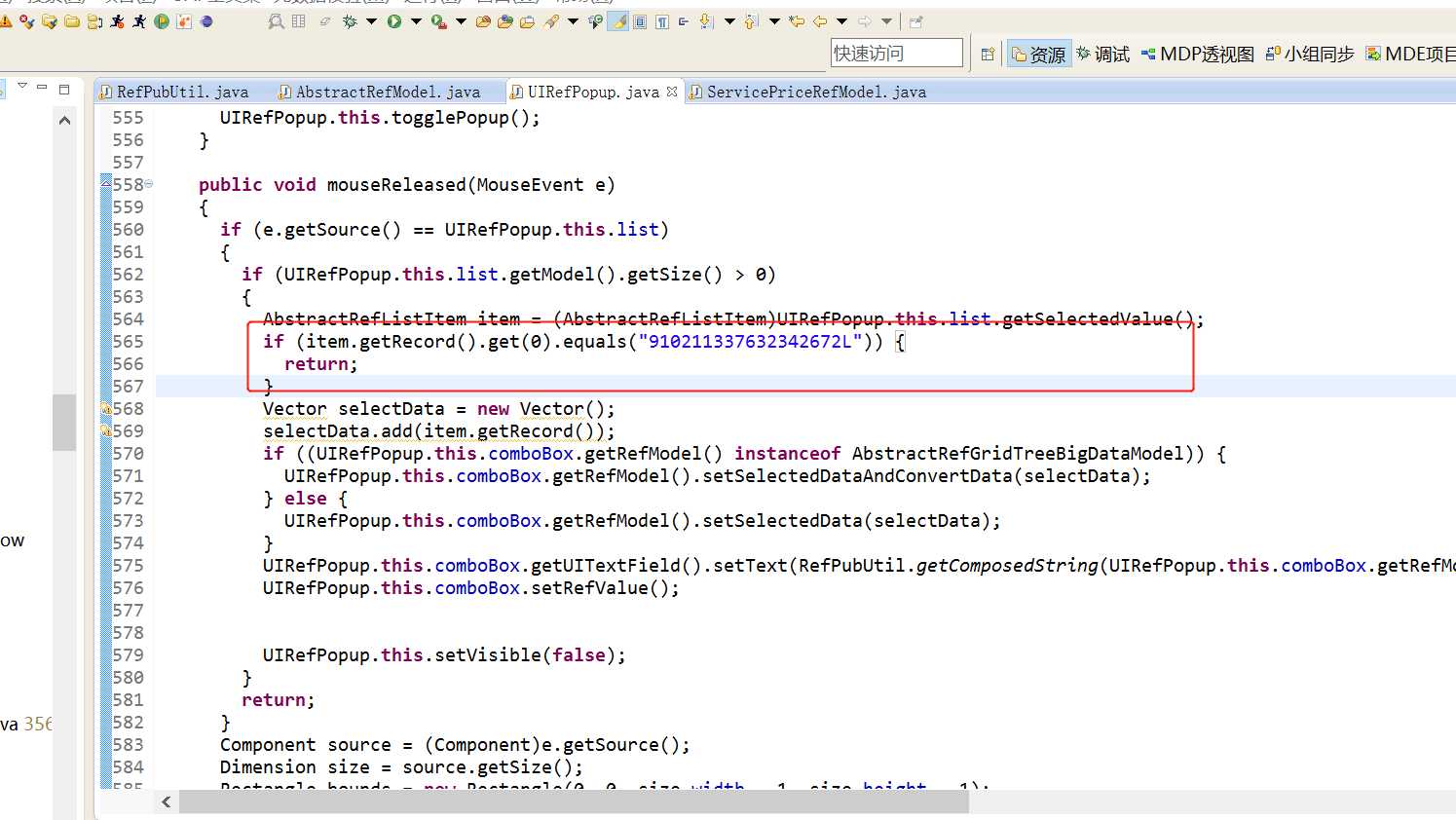1456x820 pixels.
Task: Click the editor horizontal scroll left arrow
Action: (x=167, y=801)
